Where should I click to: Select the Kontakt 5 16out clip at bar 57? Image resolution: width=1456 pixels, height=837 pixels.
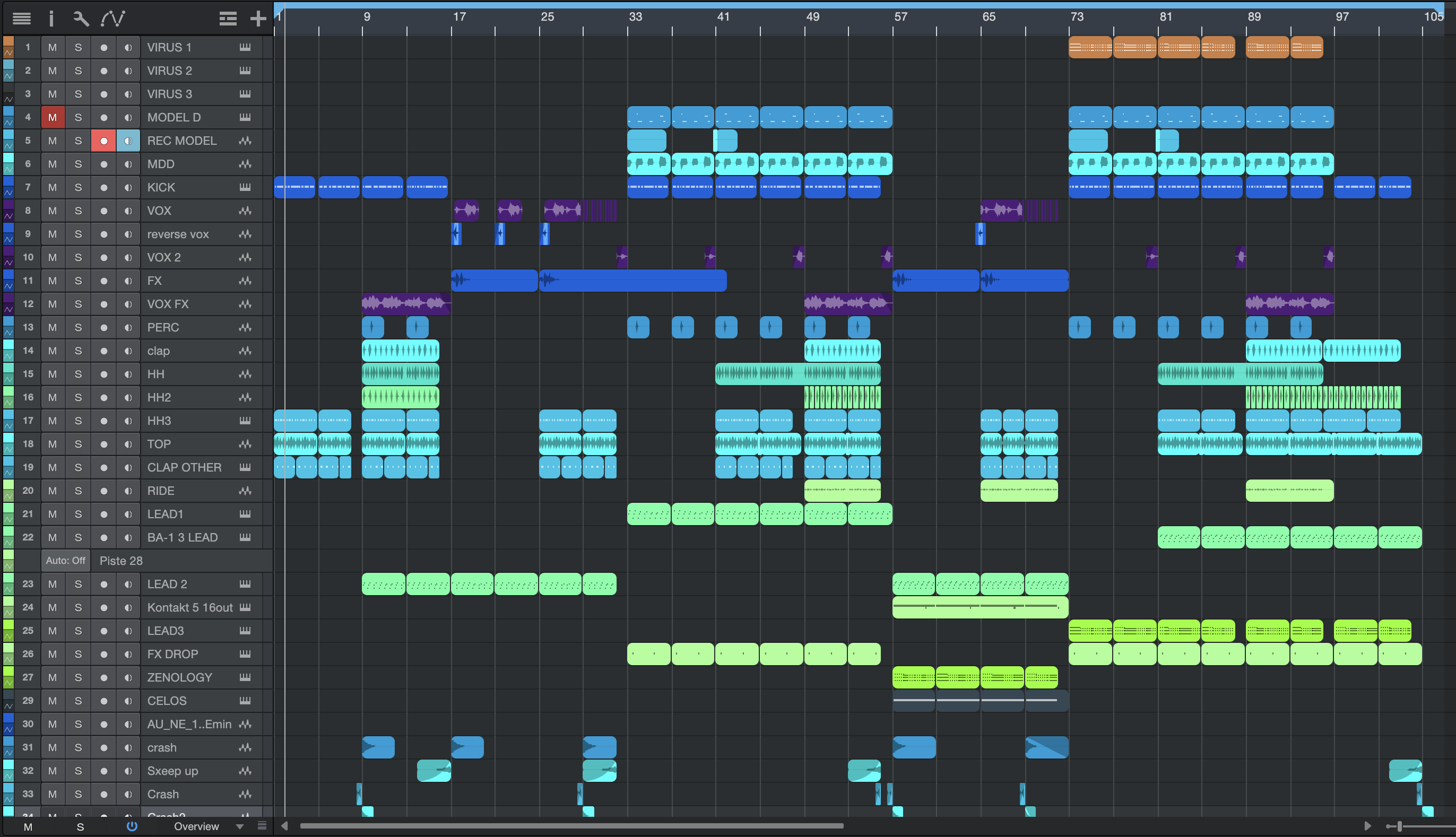(981, 608)
